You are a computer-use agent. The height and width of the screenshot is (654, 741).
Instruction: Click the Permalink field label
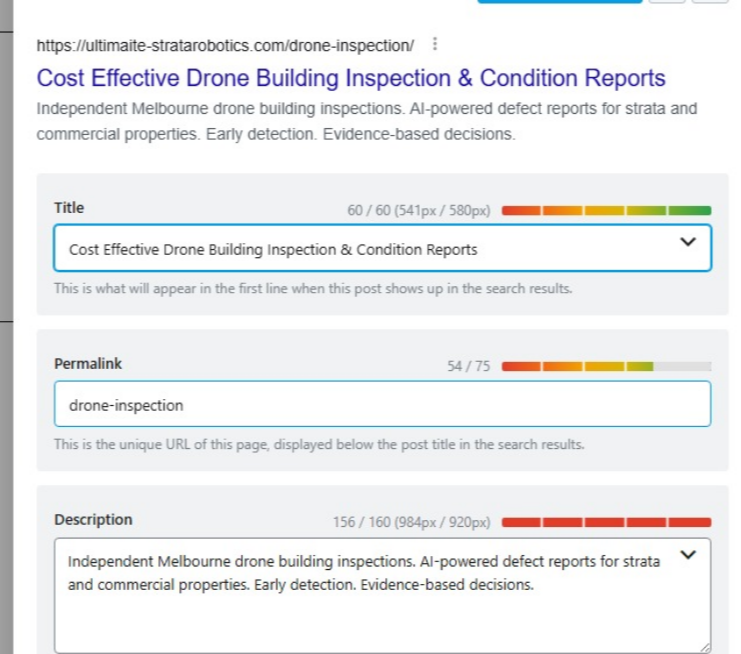pyautogui.click(x=88, y=364)
